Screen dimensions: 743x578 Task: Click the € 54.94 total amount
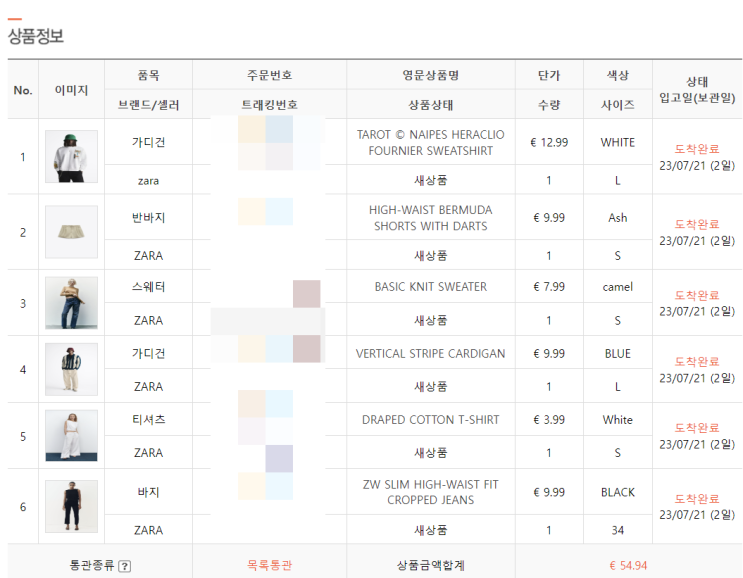(628, 565)
